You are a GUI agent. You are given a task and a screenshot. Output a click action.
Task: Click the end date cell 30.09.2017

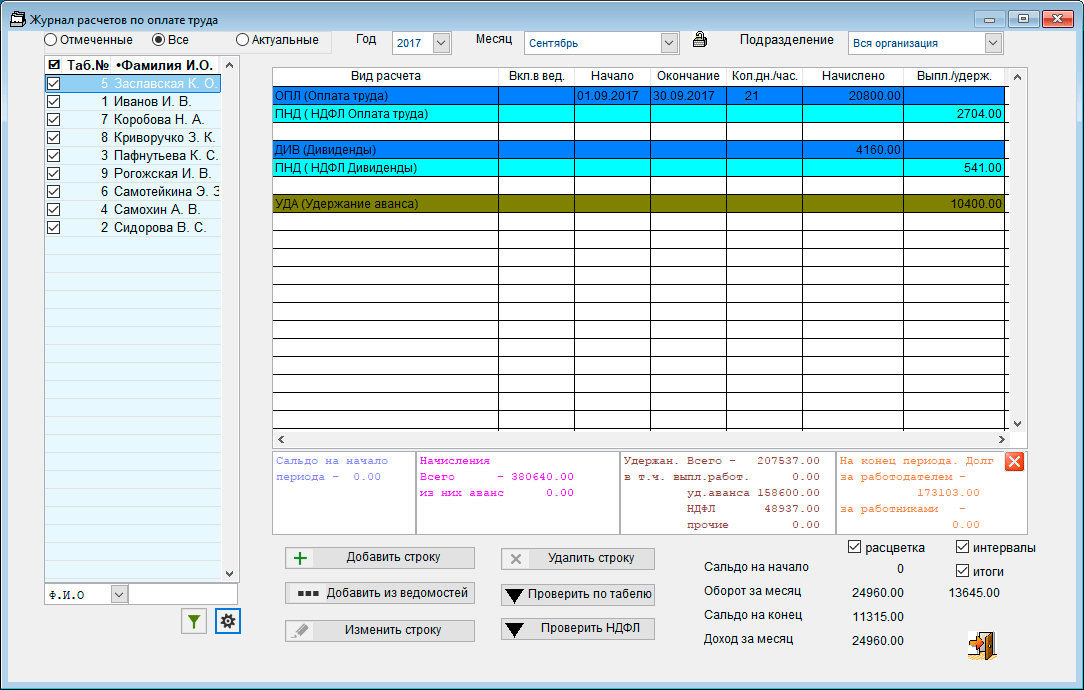(x=689, y=96)
